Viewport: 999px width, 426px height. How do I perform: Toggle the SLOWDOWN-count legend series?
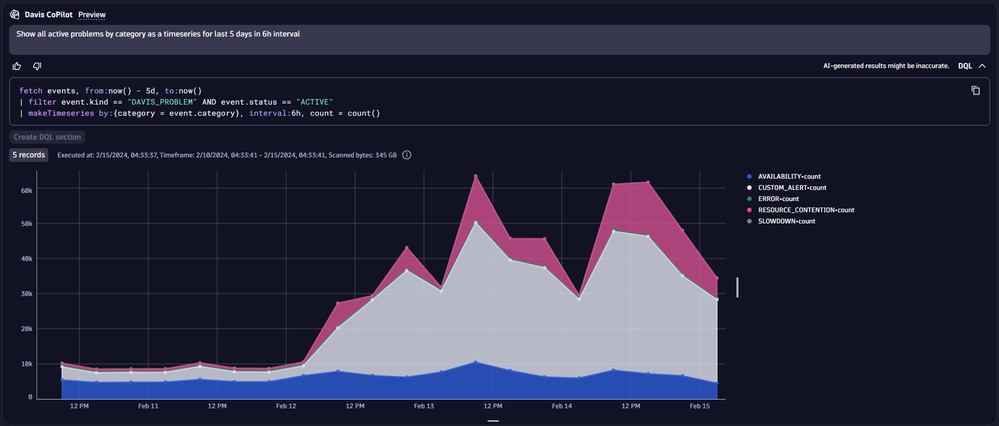(x=786, y=221)
